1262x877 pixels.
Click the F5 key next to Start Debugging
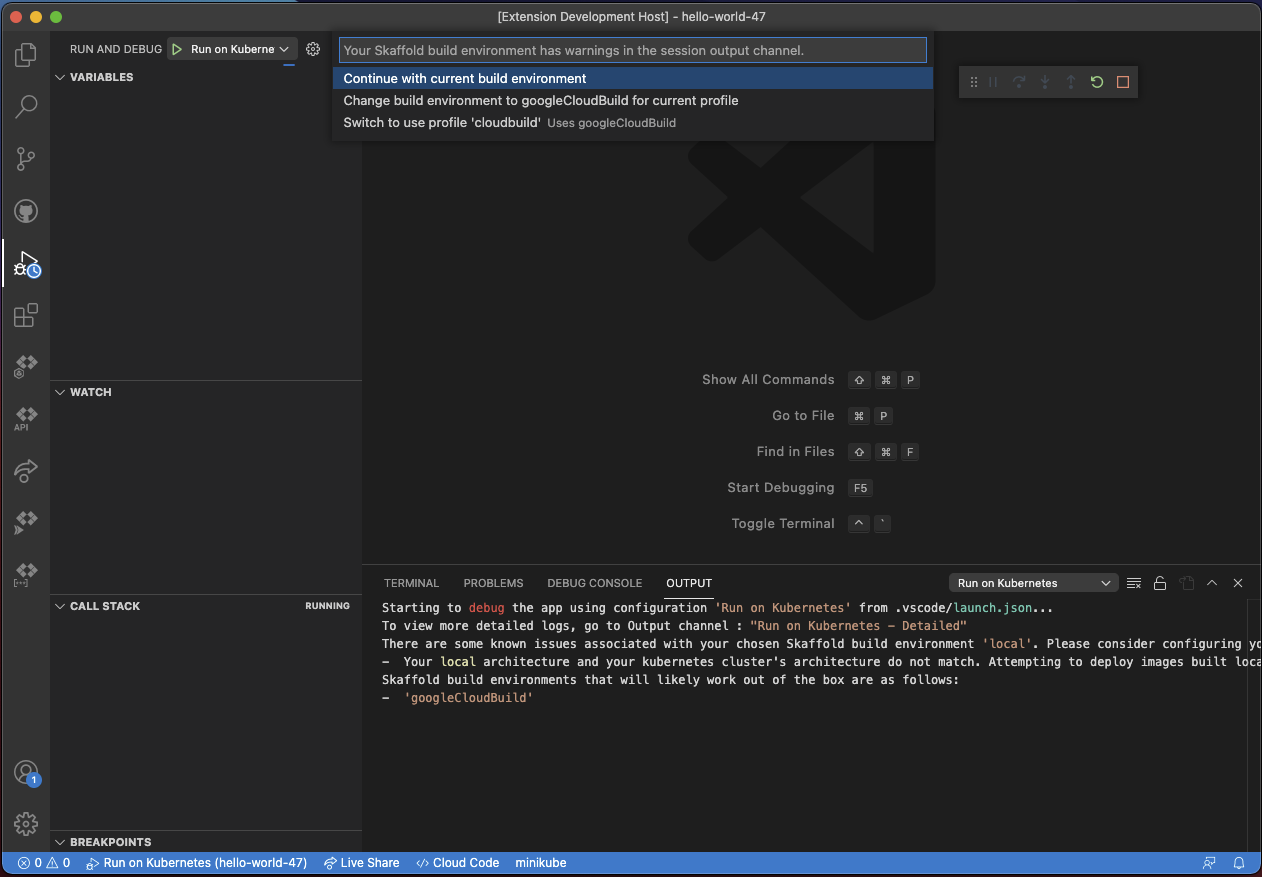click(859, 488)
